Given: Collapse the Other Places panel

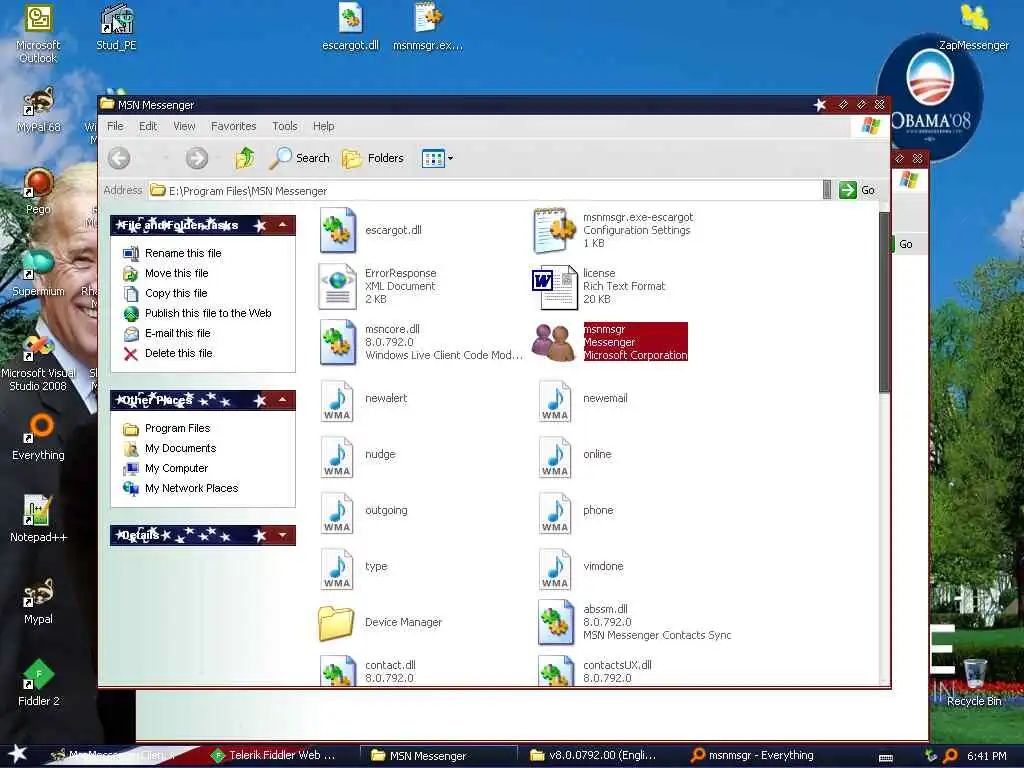Looking at the screenshot, I should coord(283,400).
